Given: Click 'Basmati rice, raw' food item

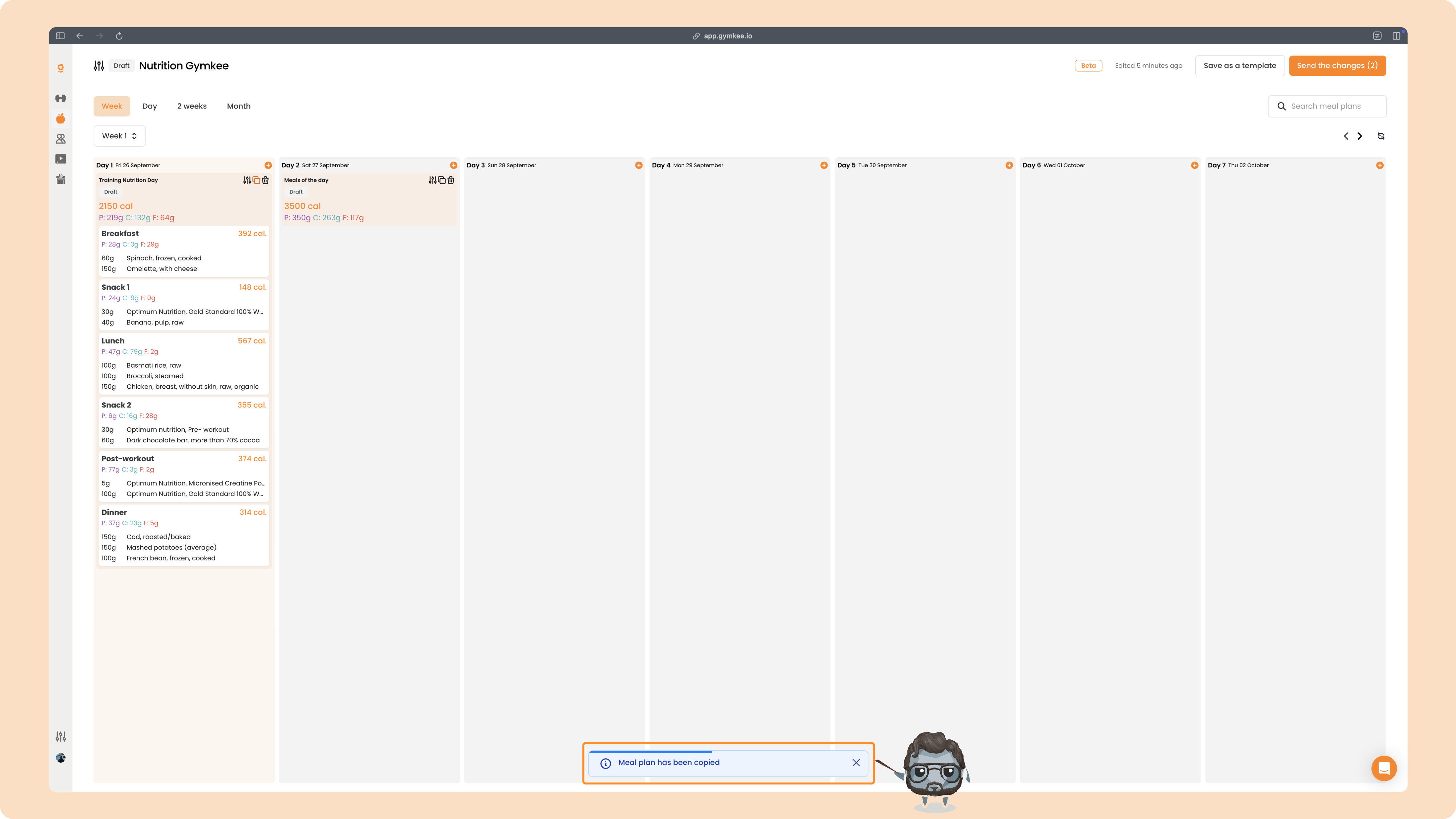Looking at the screenshot, I should click(154, 365).
